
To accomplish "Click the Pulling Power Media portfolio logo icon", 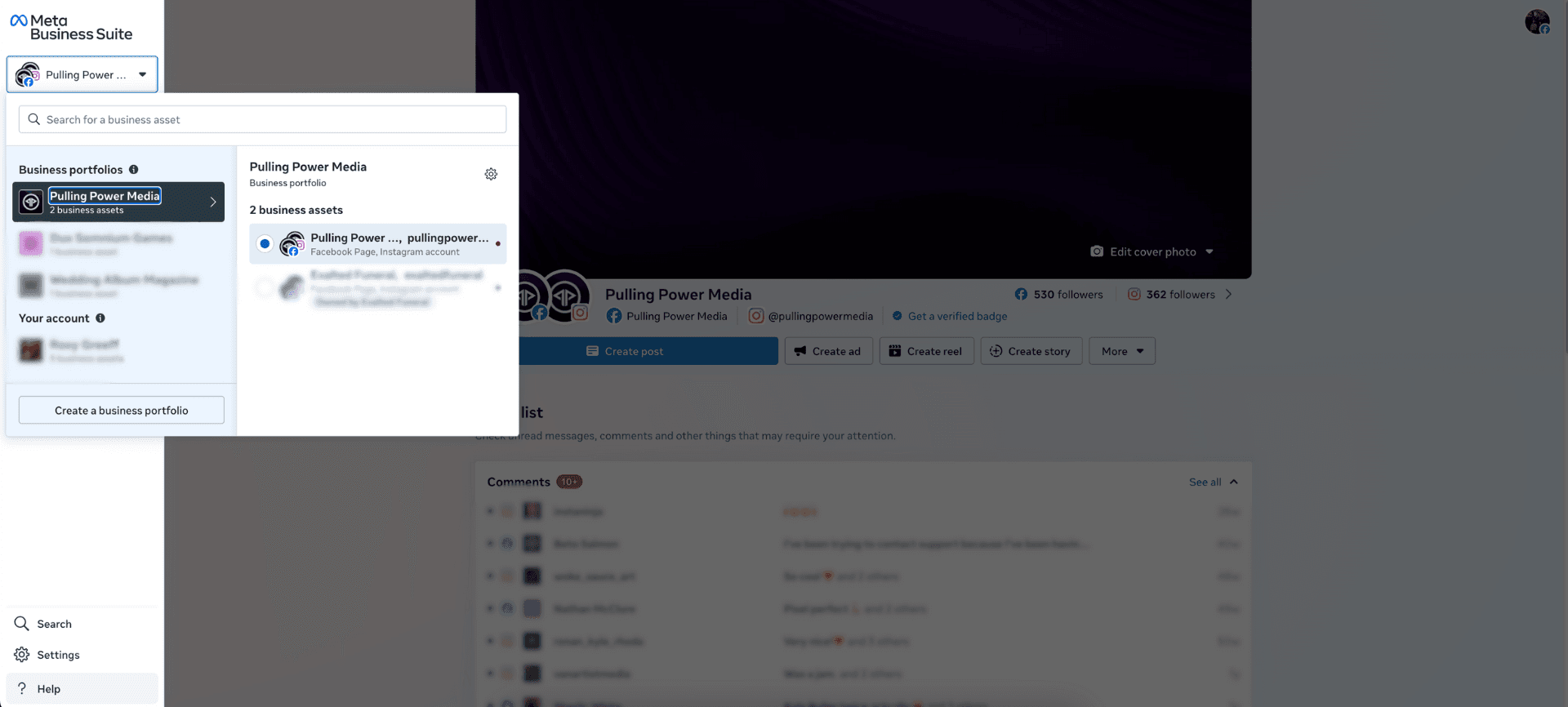I will [31, 202].
